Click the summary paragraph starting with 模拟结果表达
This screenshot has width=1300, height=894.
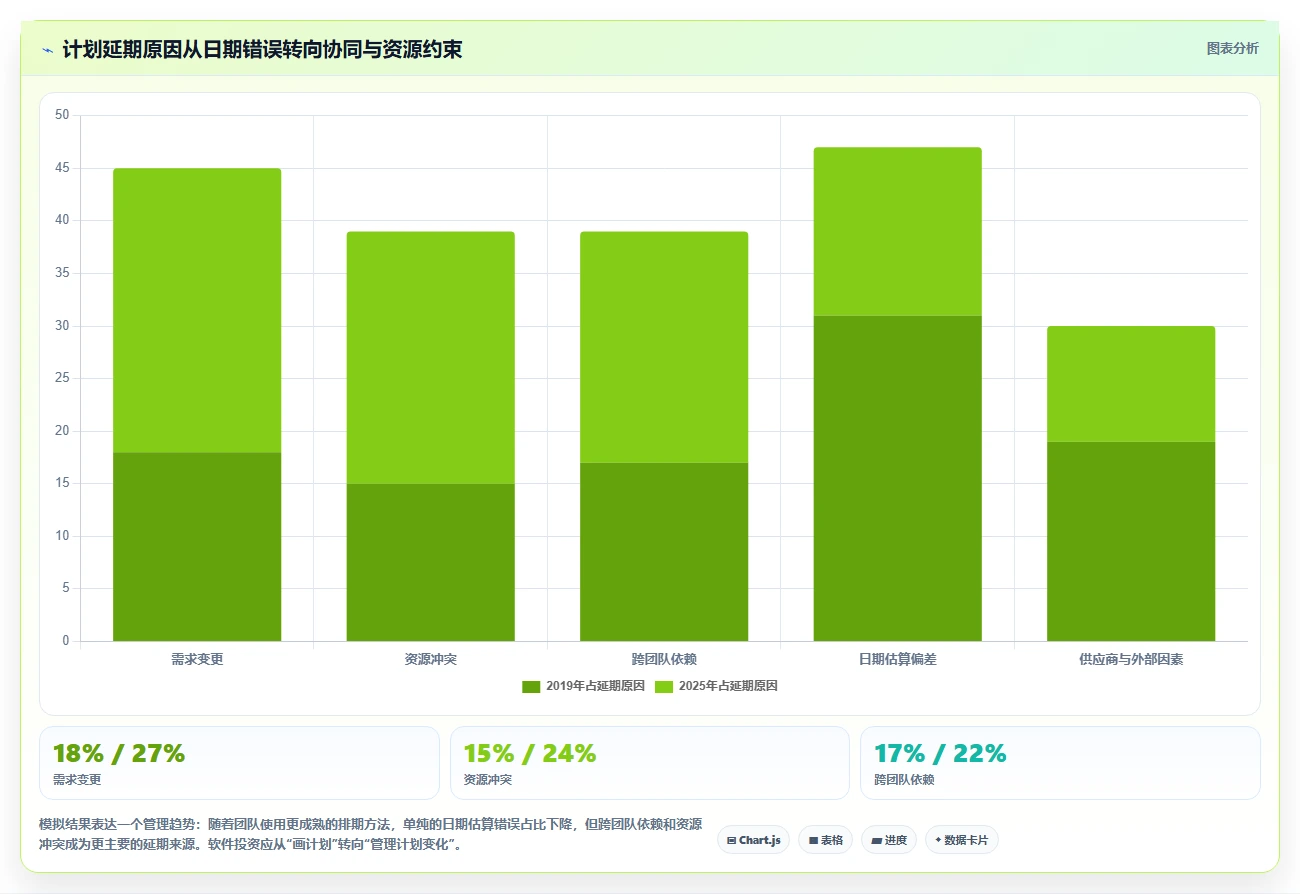[370, 834]
